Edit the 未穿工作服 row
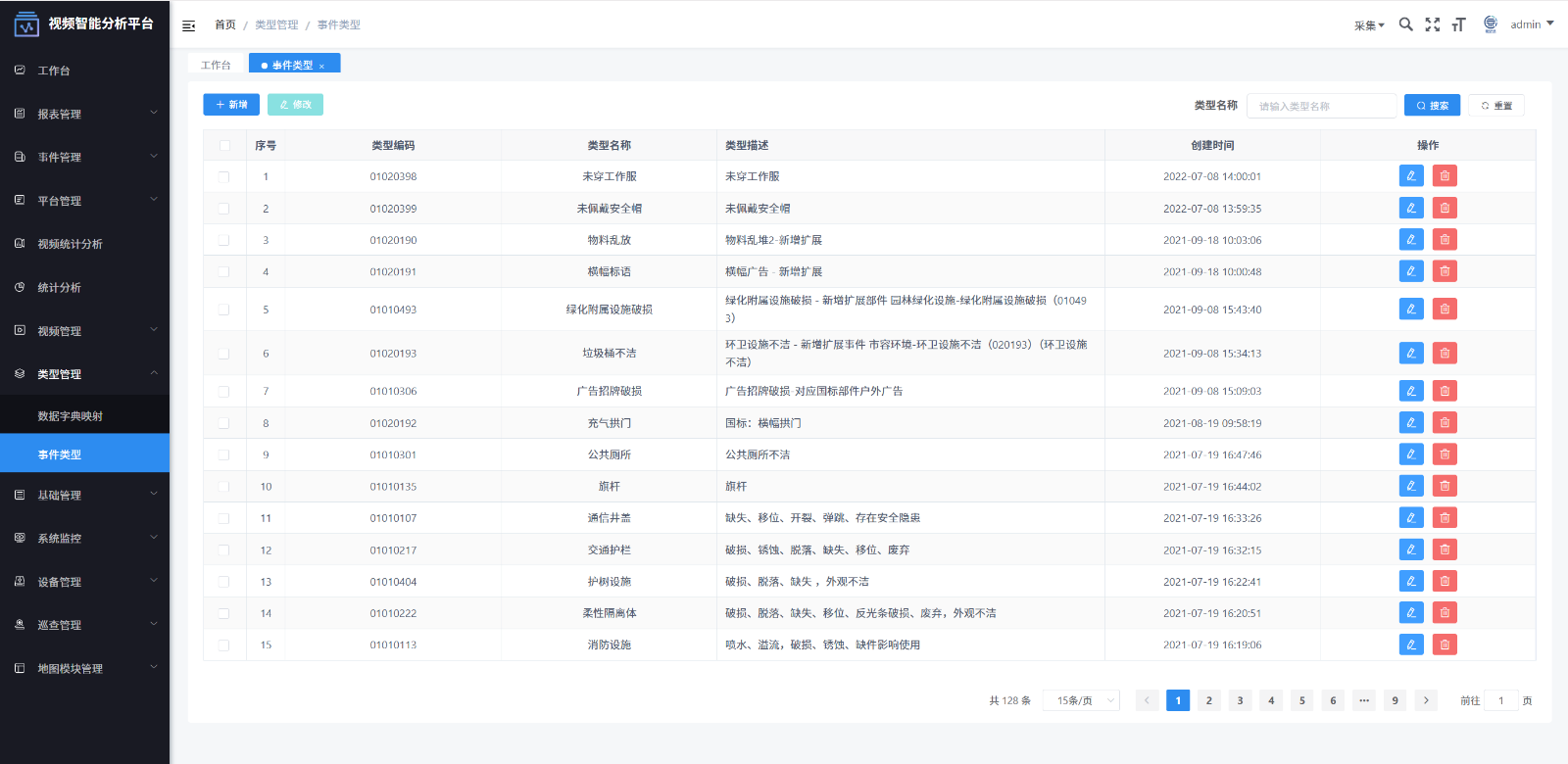 pos(1410,176)
